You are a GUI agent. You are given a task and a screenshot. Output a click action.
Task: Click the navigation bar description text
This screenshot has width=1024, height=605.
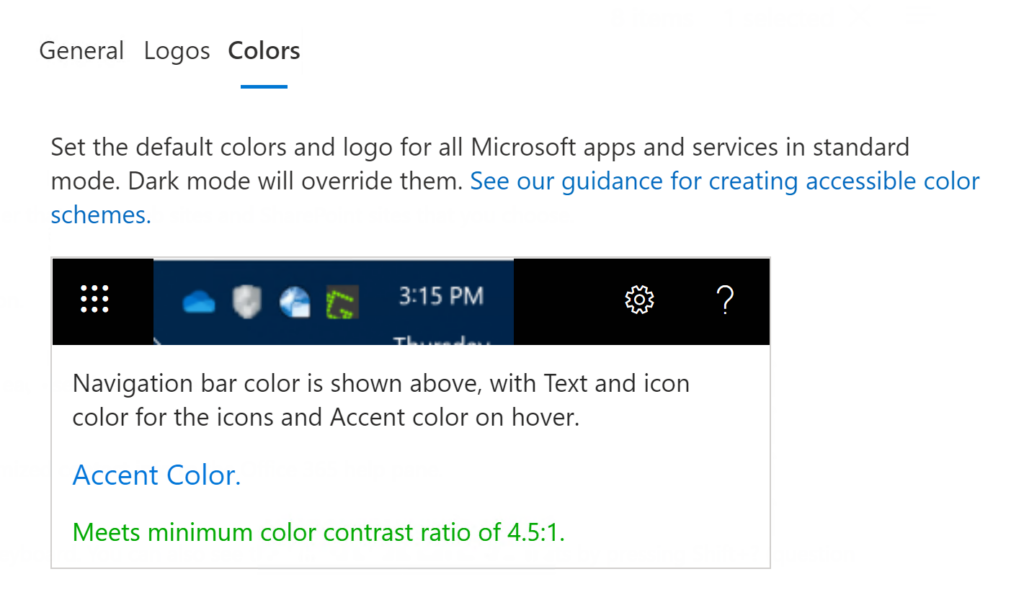pyautogui.click(x=380, y=399)
